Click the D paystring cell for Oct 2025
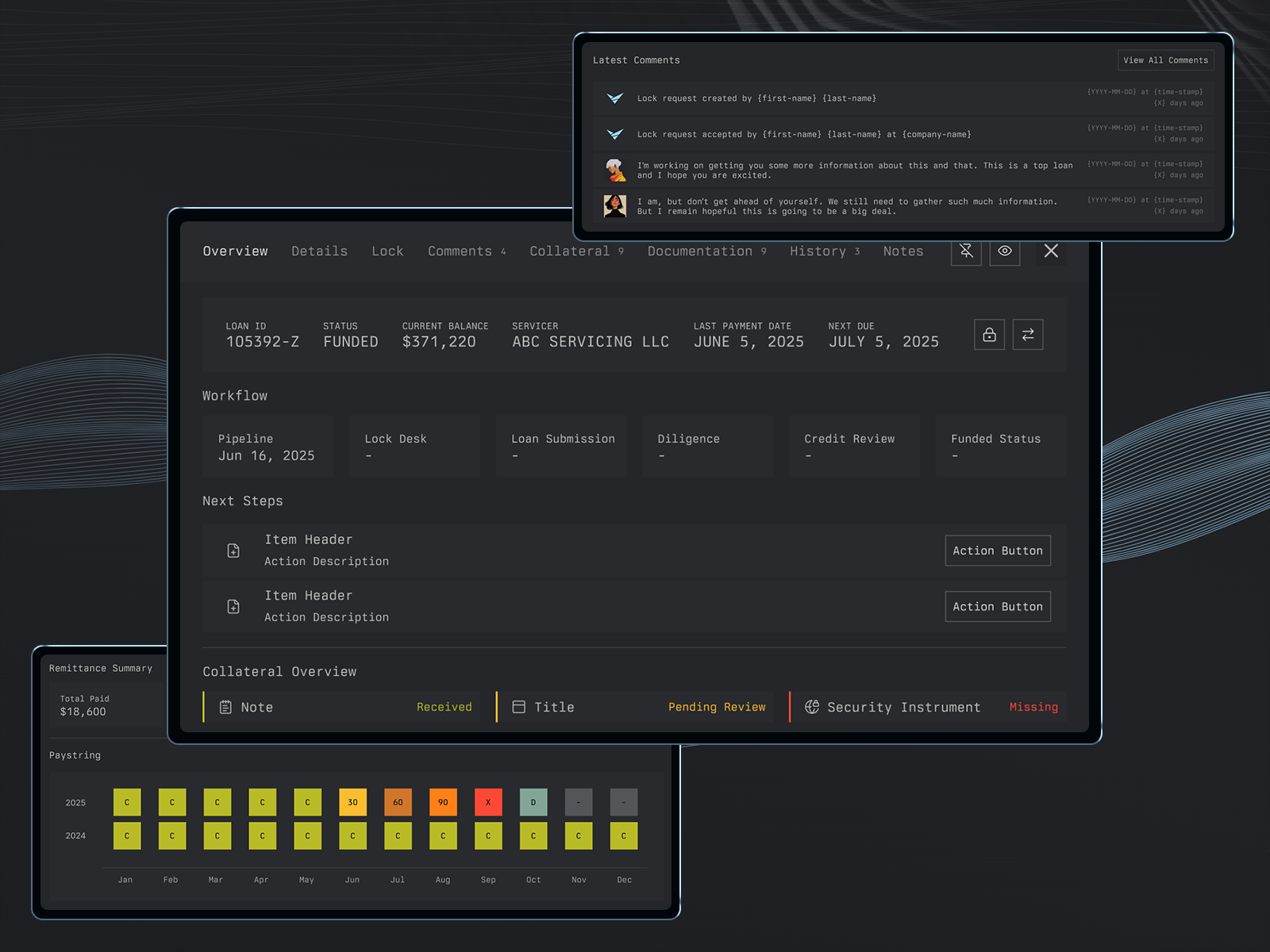 533,802
